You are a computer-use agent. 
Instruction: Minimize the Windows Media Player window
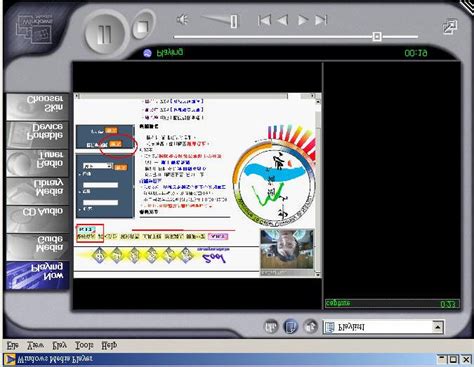point(442,360)
